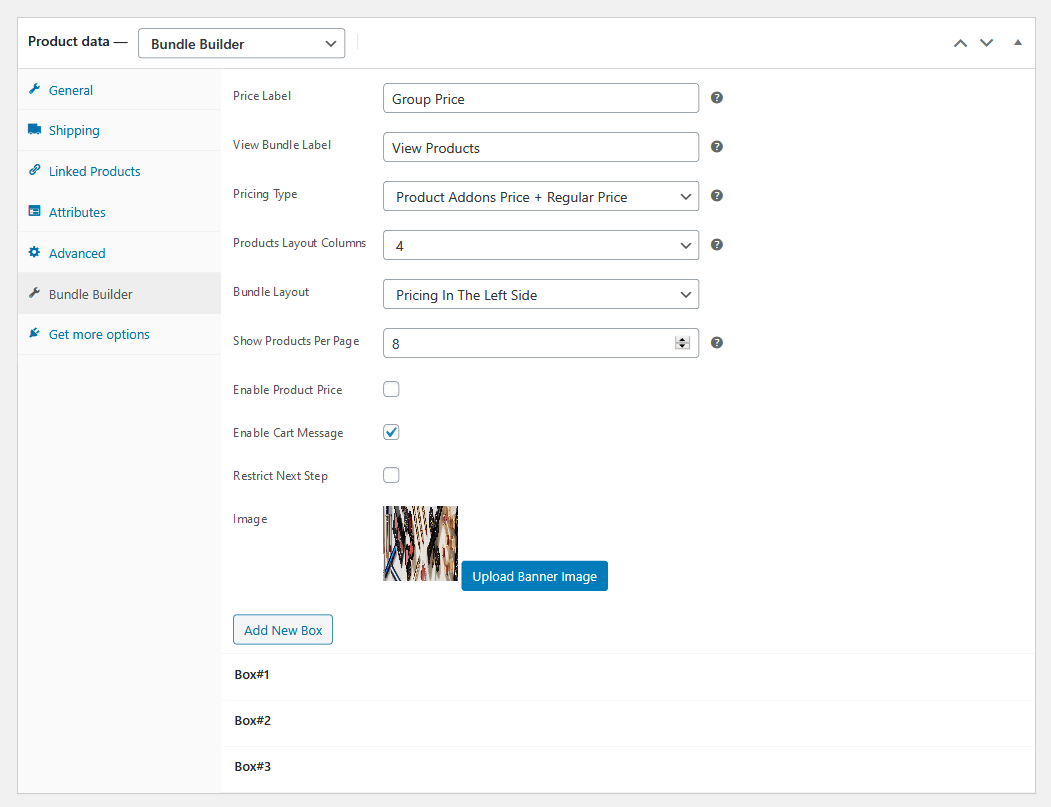Click the Pricing Type help icon
1051x807 pixels.
716,195
